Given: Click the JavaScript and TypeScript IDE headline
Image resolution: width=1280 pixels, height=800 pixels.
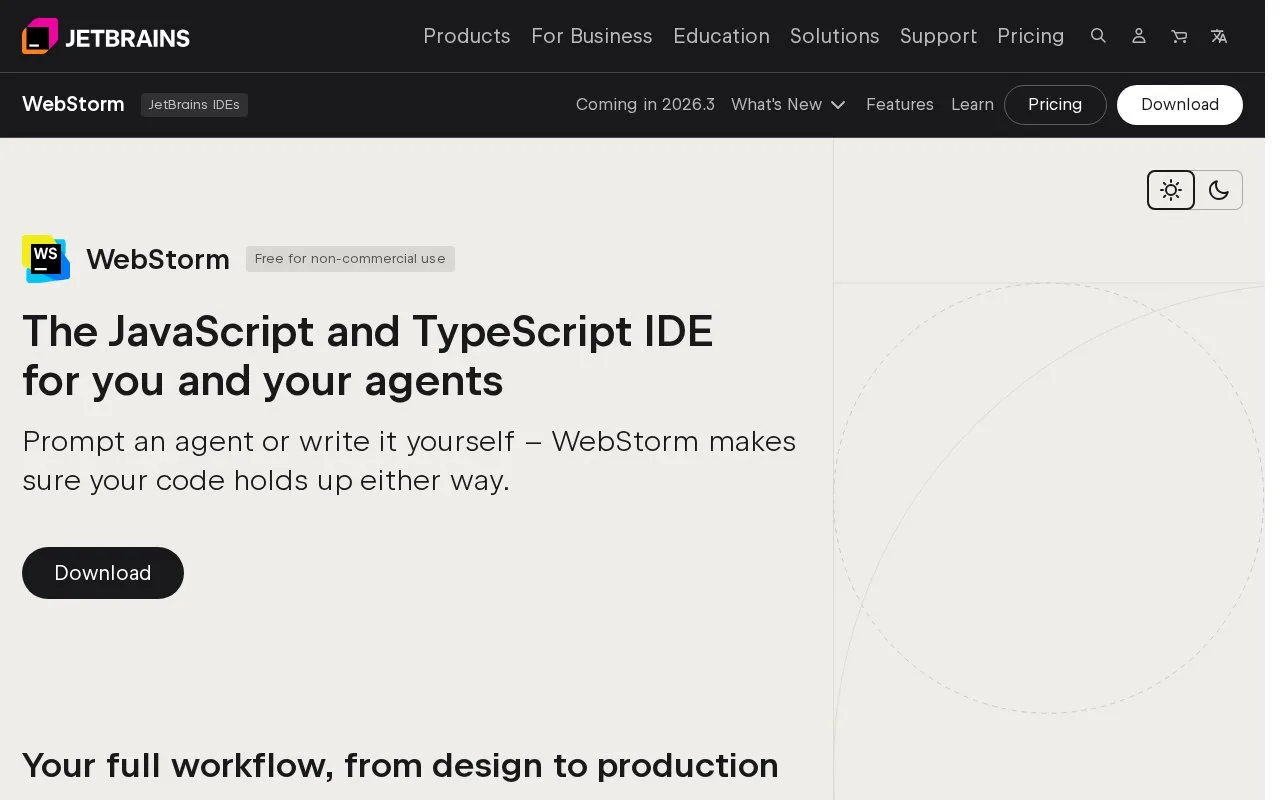Looking at the screenshot, I should [x=368, y=356].
